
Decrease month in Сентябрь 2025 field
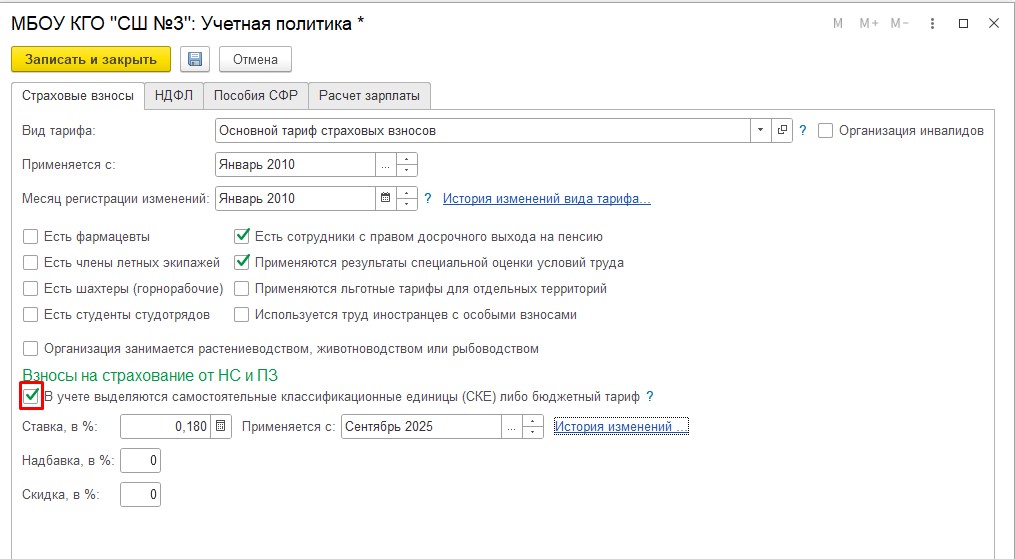533,432
